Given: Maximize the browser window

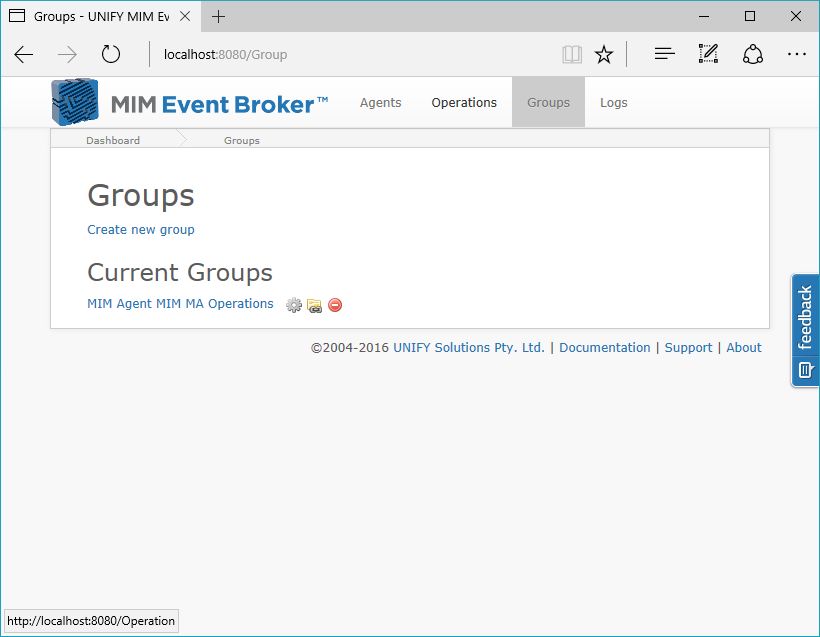Looking at the screenshot, I should point(750,16).
